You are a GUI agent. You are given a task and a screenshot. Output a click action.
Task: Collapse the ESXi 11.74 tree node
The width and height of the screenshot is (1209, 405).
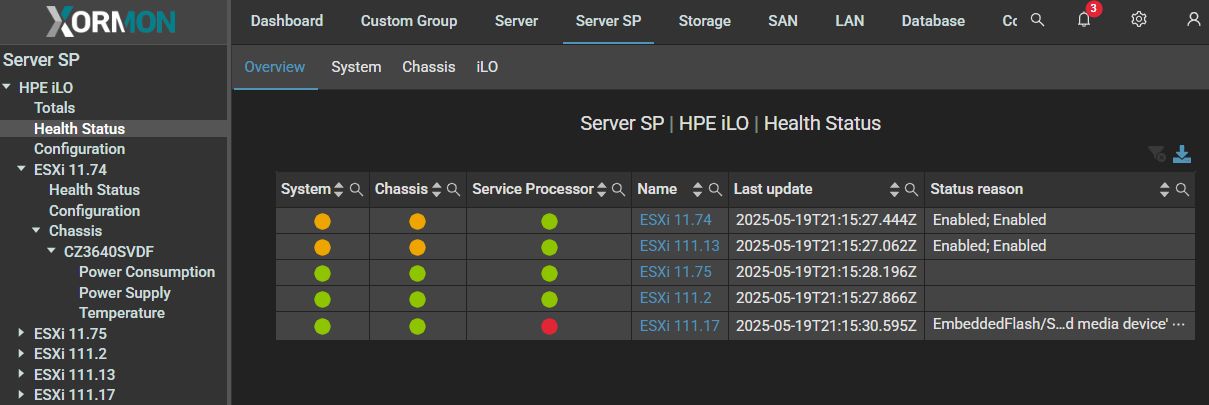pyautogui.click(x=21, y=169)
